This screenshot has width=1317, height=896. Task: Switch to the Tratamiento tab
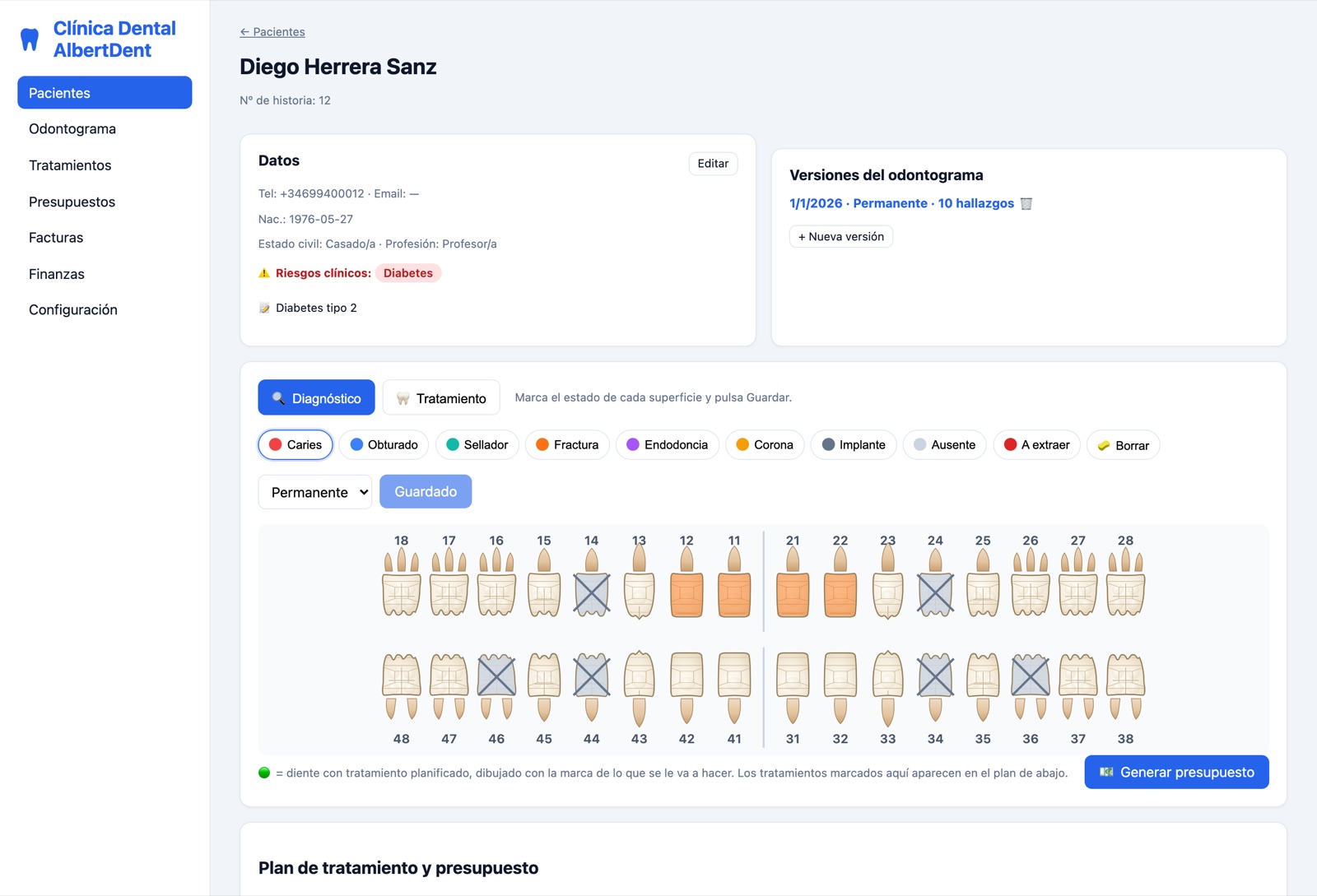(x=441, y=398)
